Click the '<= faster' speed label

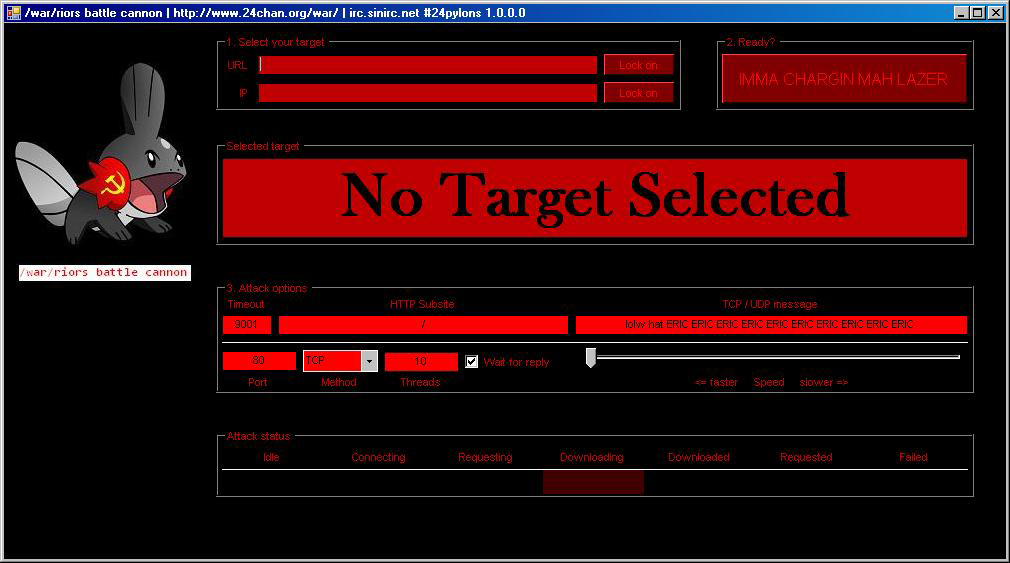click(x=716, y=383)
